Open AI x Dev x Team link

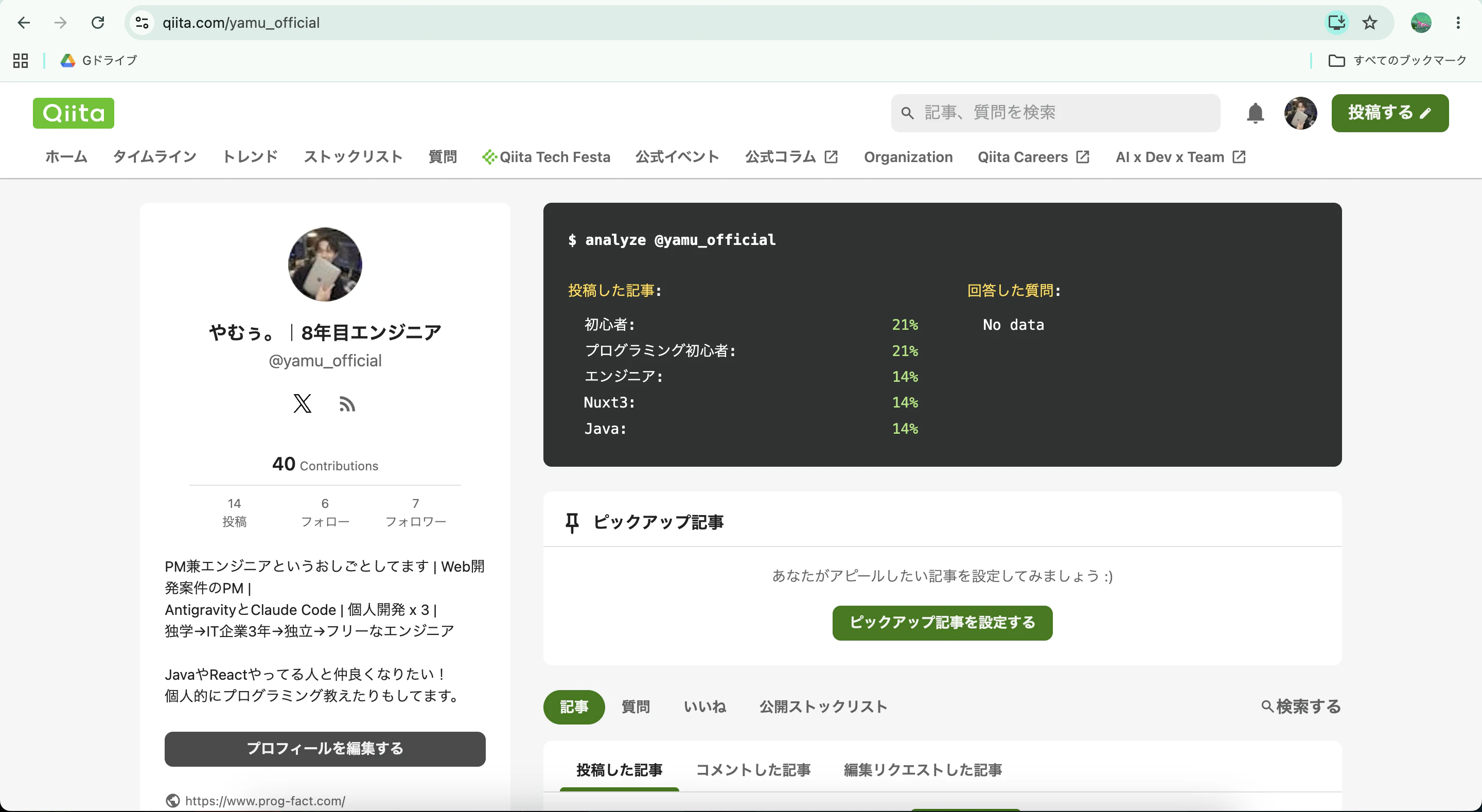pos(1180,157)
